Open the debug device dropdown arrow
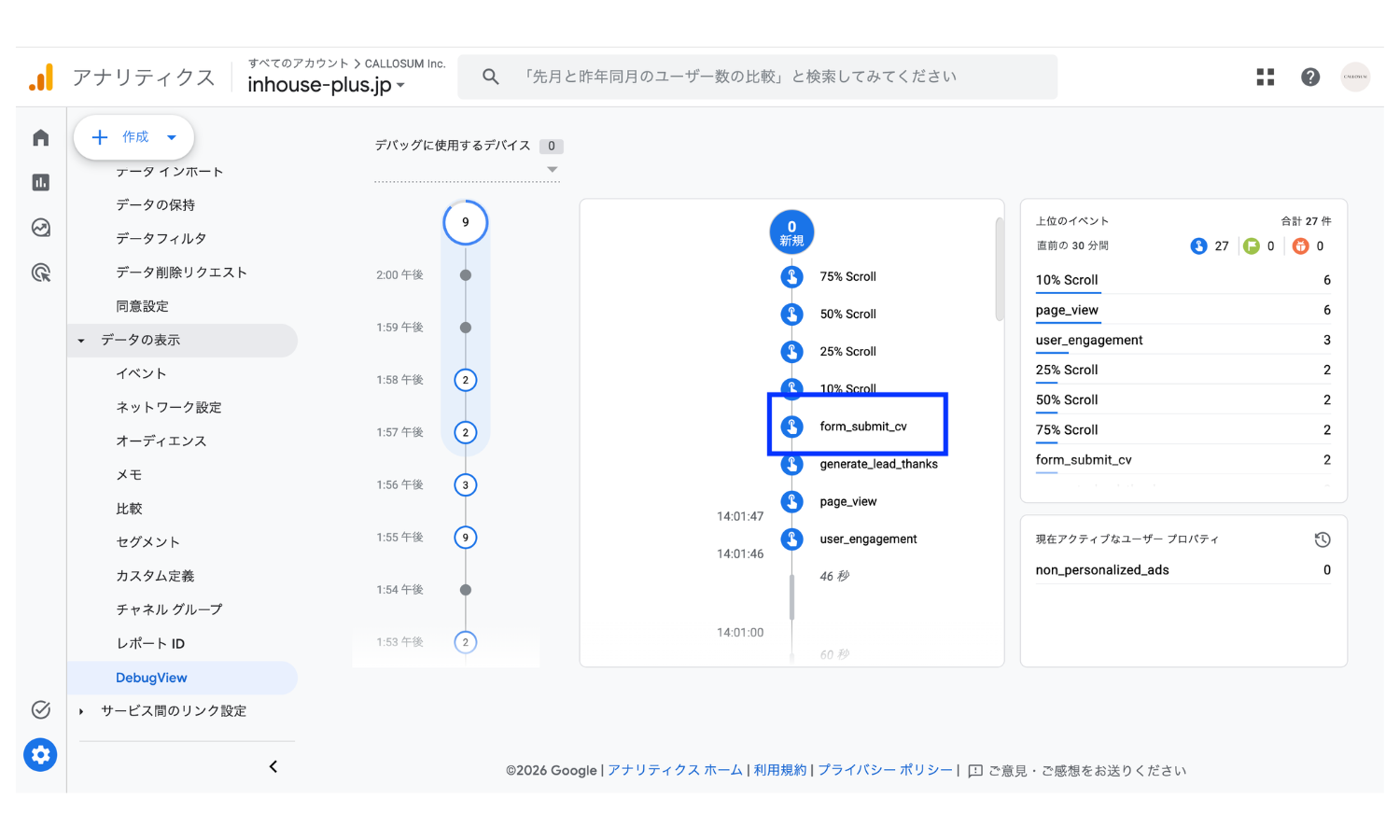 [552, 170]
